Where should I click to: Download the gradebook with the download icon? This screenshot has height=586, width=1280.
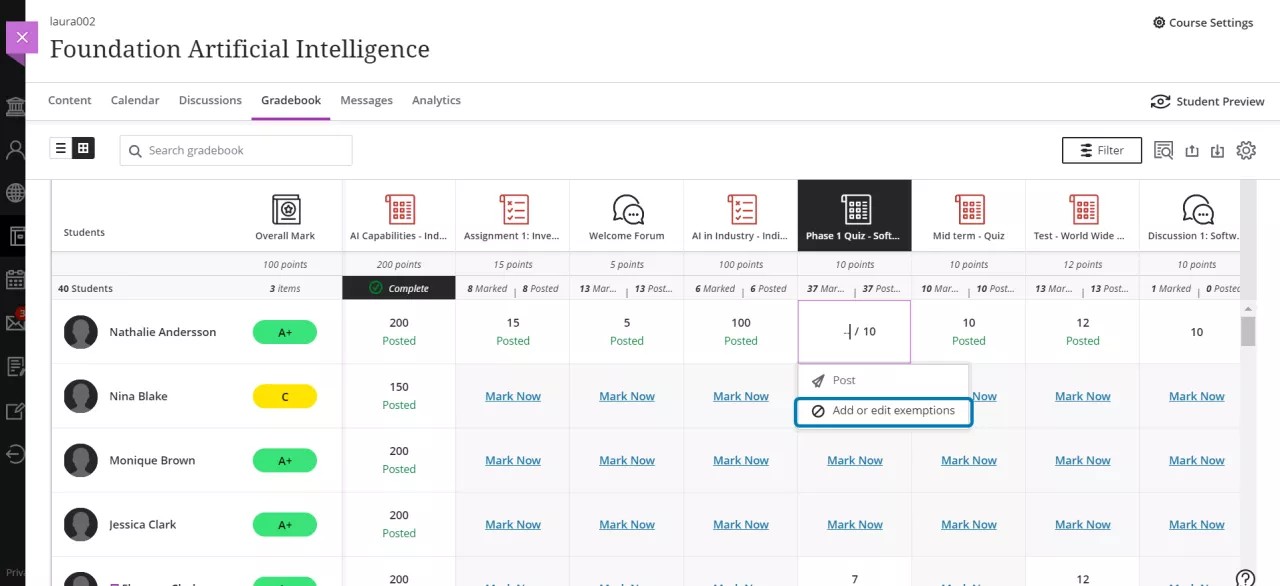[1218, 150]
